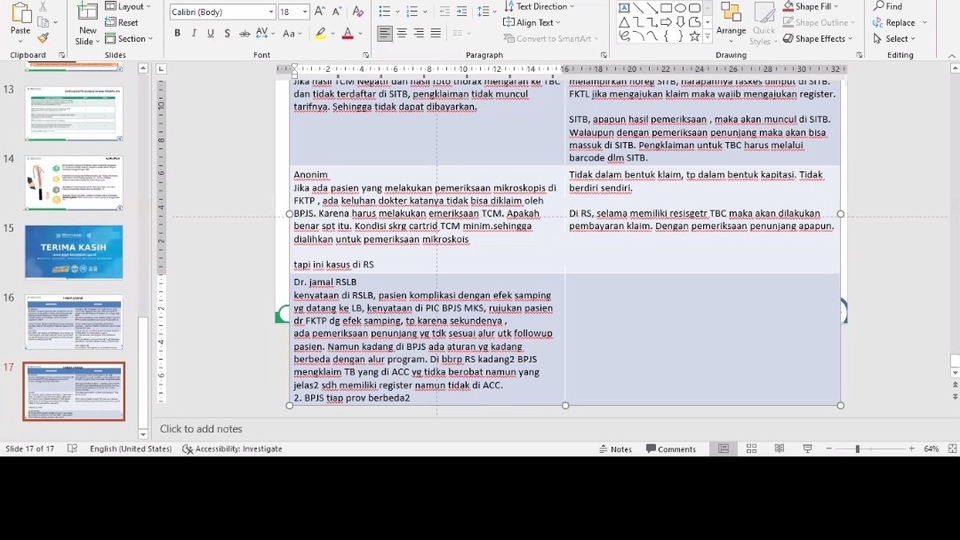Open the Shape Fill menu
960x540 pixels.
point(811,6)
